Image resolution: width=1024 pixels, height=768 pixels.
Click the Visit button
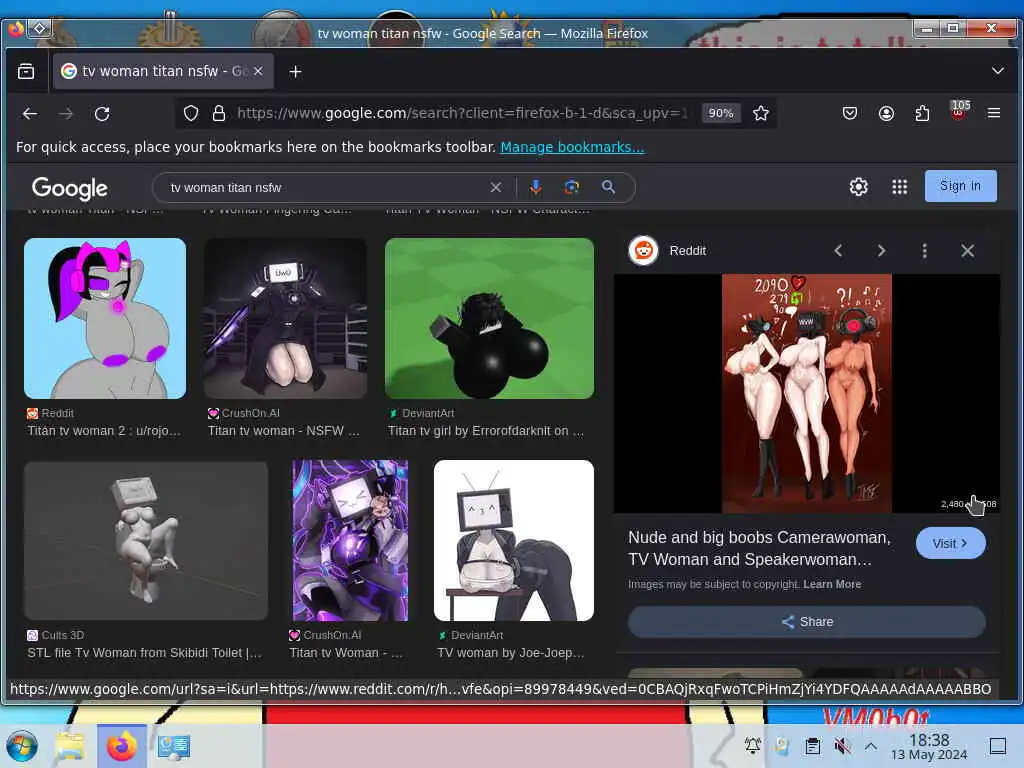[950, 543]
